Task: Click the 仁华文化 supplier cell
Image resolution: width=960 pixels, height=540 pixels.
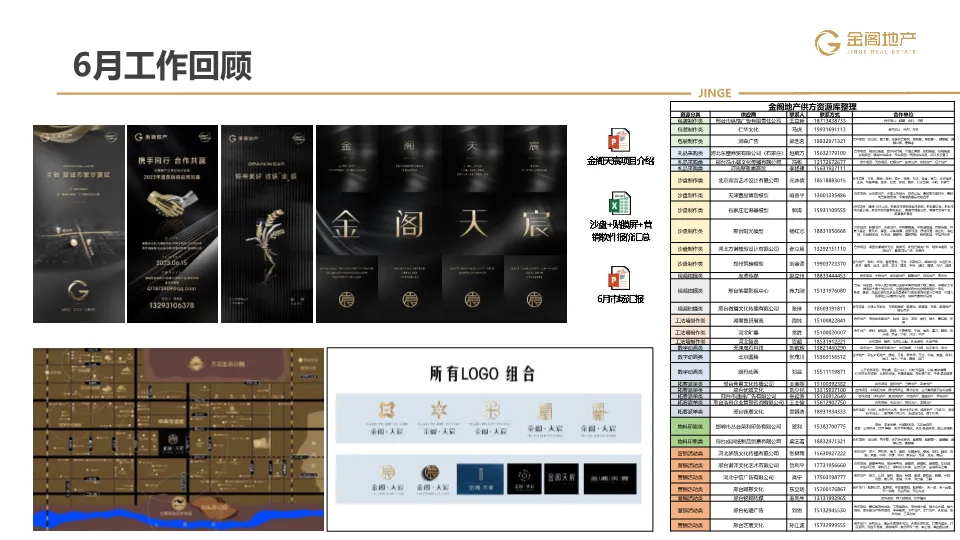Action: click(x=748, y=130)
